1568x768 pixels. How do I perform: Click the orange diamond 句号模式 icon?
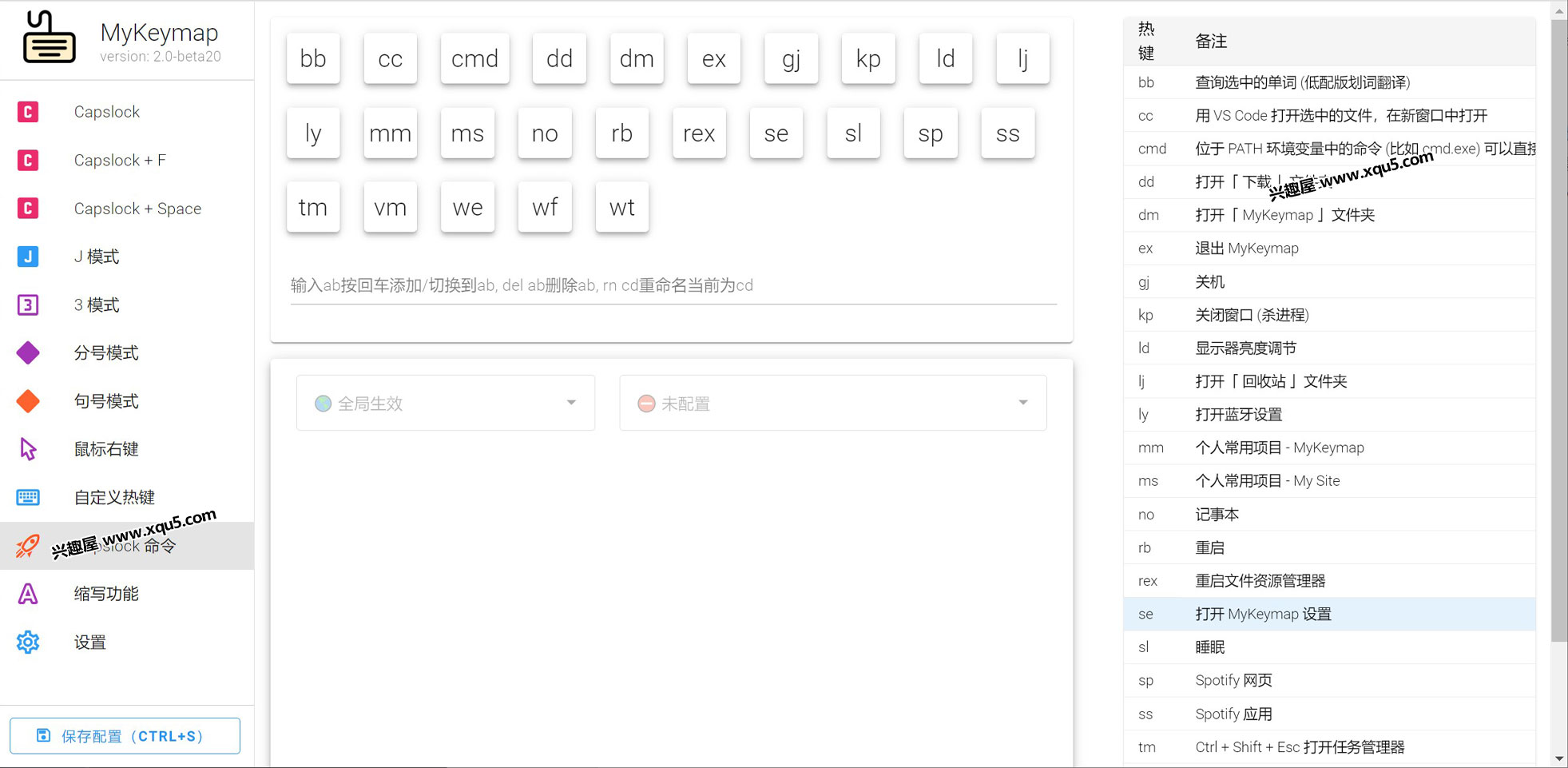click(28, 401)
